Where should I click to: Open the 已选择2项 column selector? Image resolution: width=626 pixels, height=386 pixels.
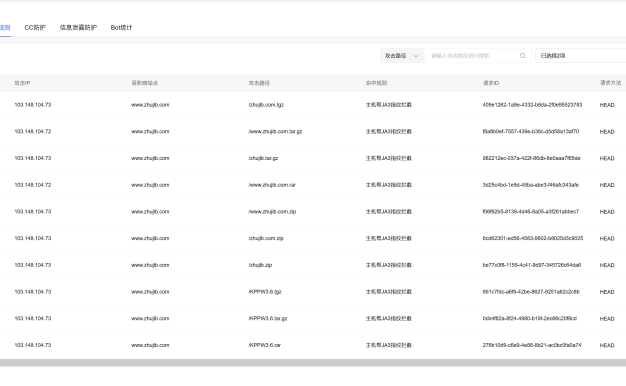point(580,56)
